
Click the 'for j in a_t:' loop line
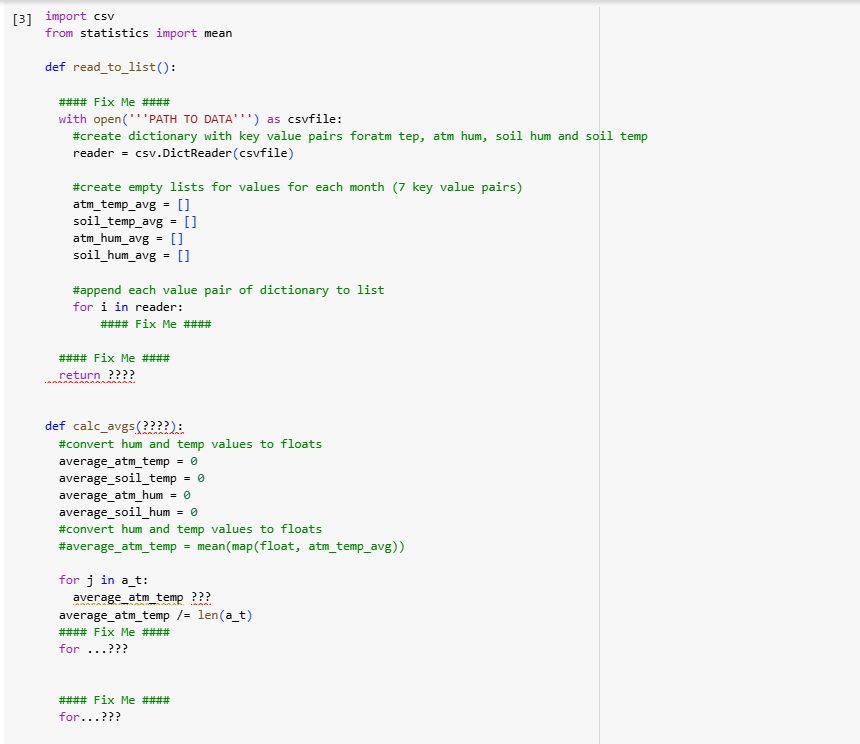point(99,579)
